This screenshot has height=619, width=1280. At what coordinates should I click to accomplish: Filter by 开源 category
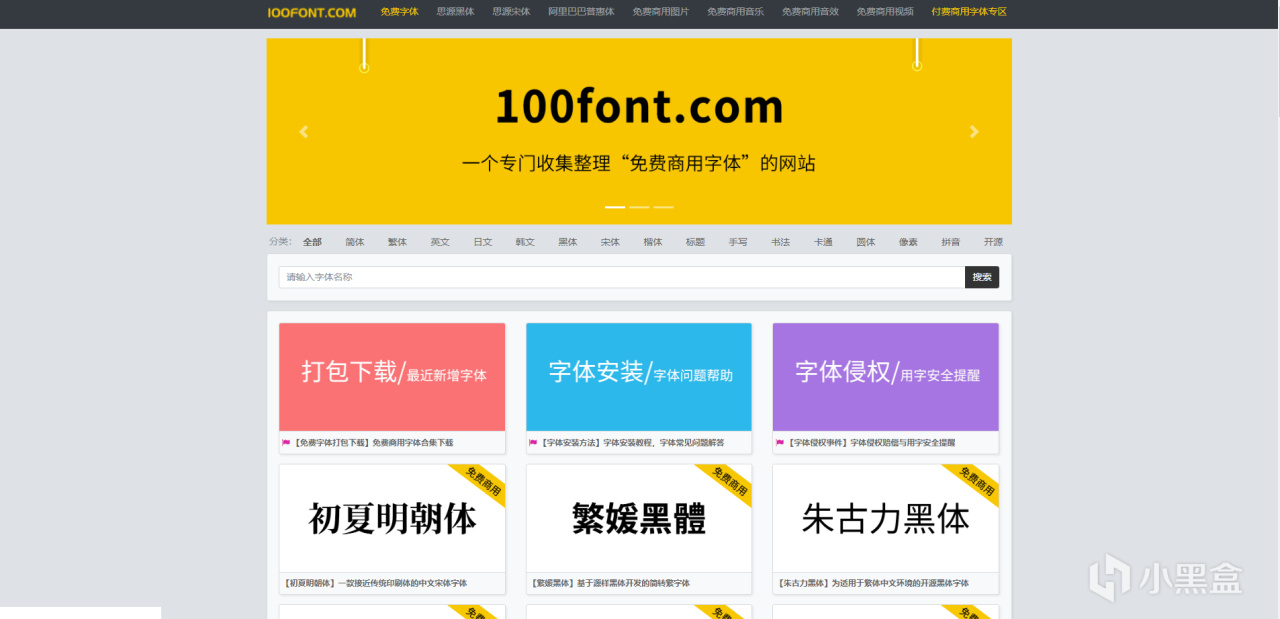pos(993,242)
